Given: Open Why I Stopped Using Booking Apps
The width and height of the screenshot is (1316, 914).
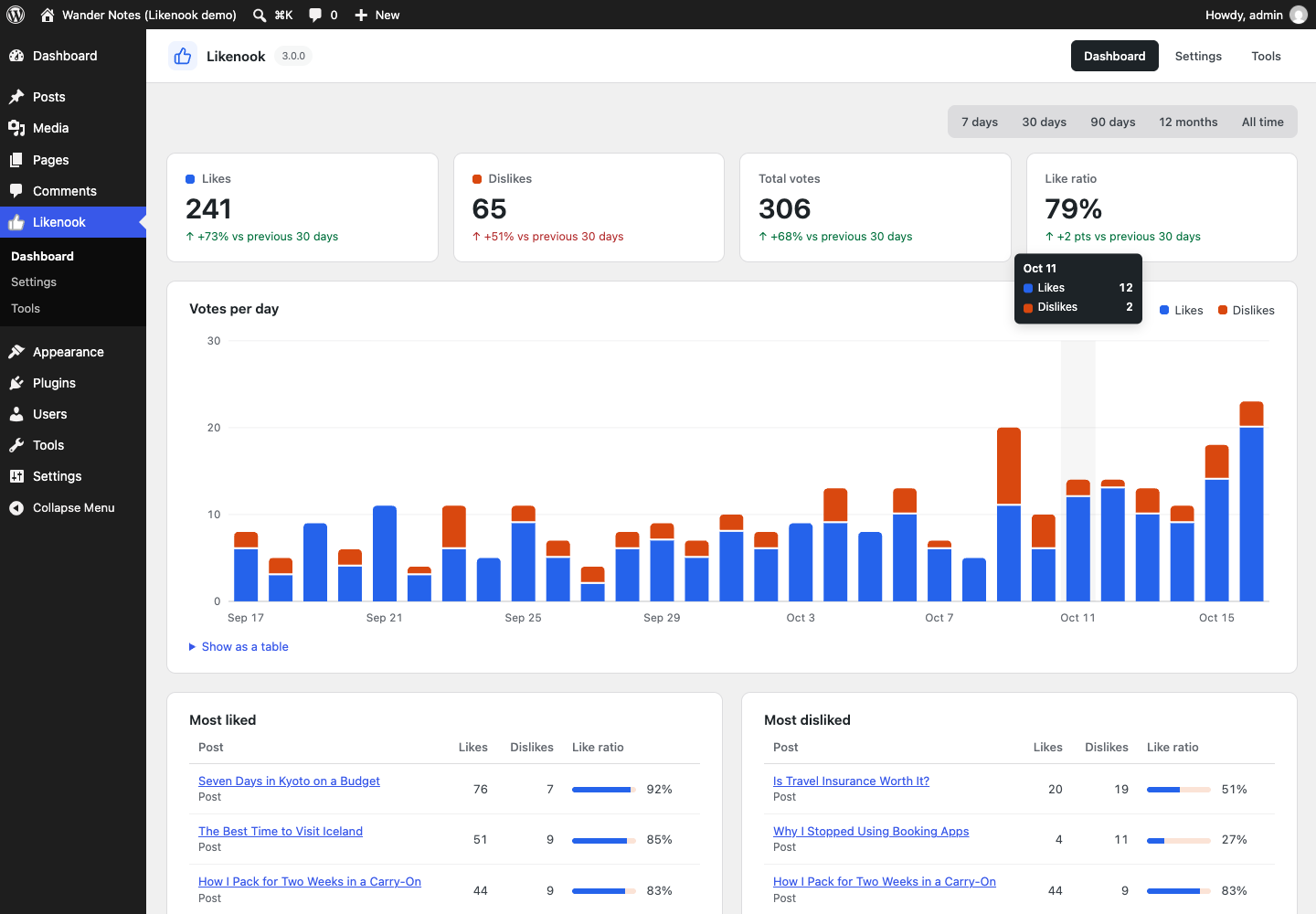Looking at the screenshot, I should pos(871,831).
